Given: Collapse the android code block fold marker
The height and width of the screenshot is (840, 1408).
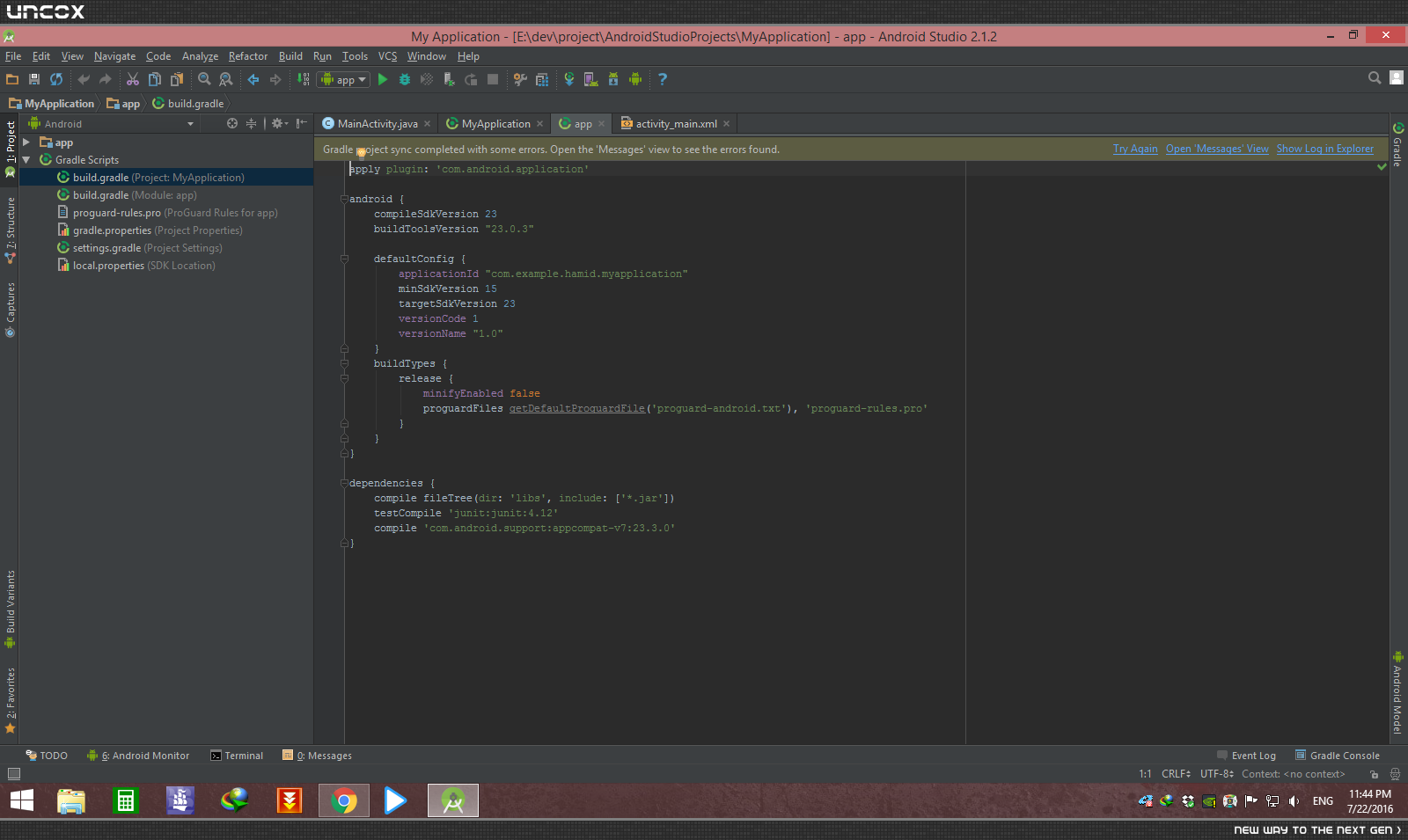Looking at the screenshot, I should pos(344,199).
